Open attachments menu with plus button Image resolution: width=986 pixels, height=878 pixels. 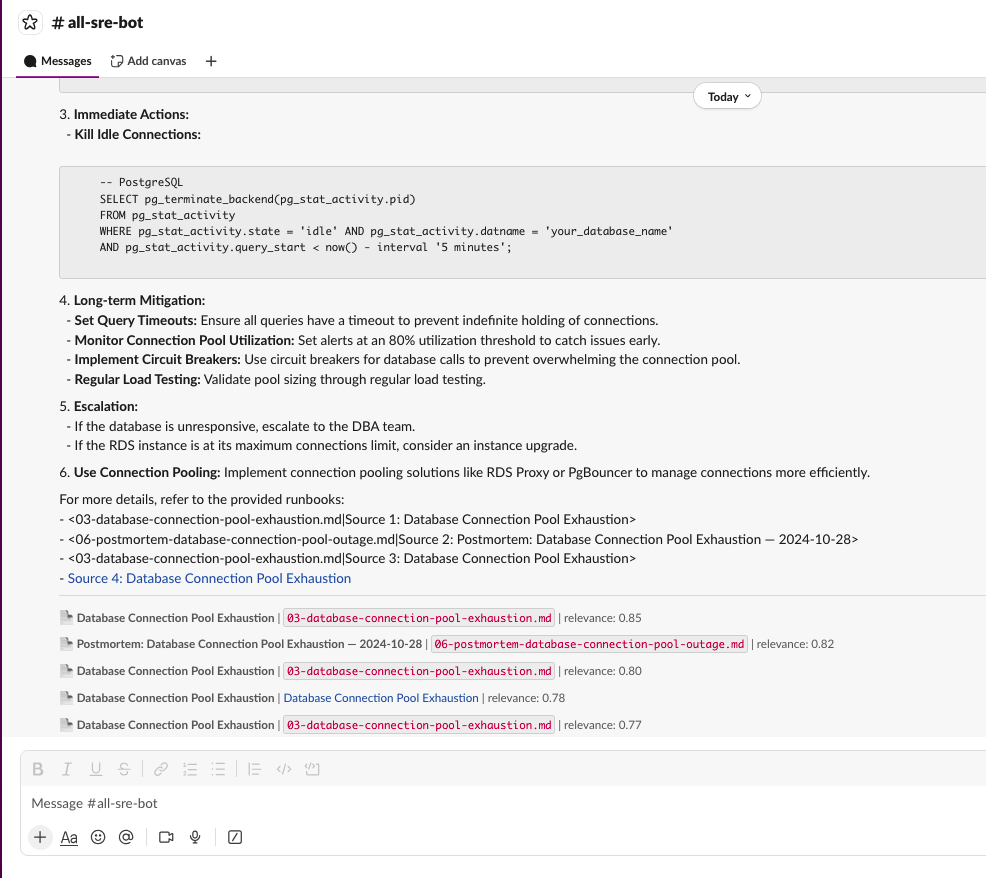pyautogui.click(x=39, y=837)
